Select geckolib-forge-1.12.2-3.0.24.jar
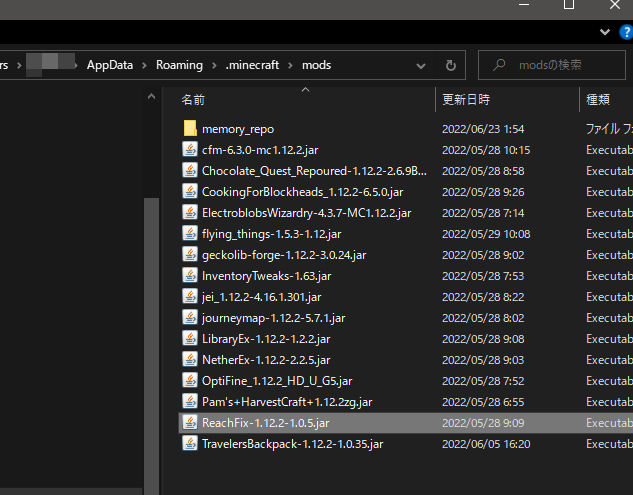This screenshot has height=495, width=633. click(284, 255)
